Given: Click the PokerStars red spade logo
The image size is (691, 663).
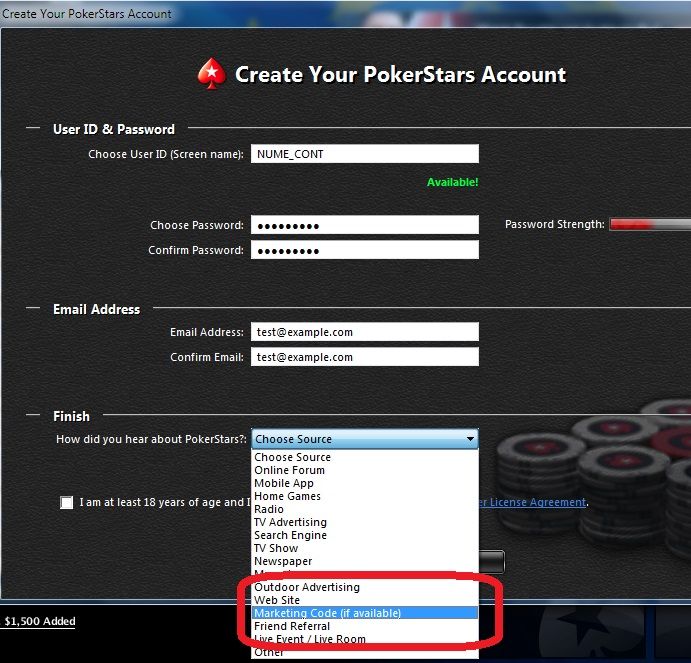Looking at the screenshot, I should click(x=212, y=74).
